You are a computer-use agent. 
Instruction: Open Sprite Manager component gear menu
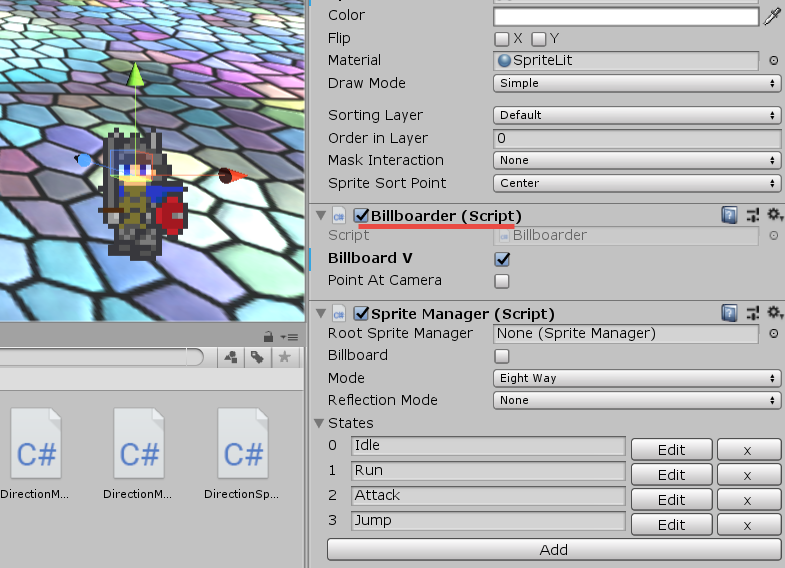click(x=774, y=313)
